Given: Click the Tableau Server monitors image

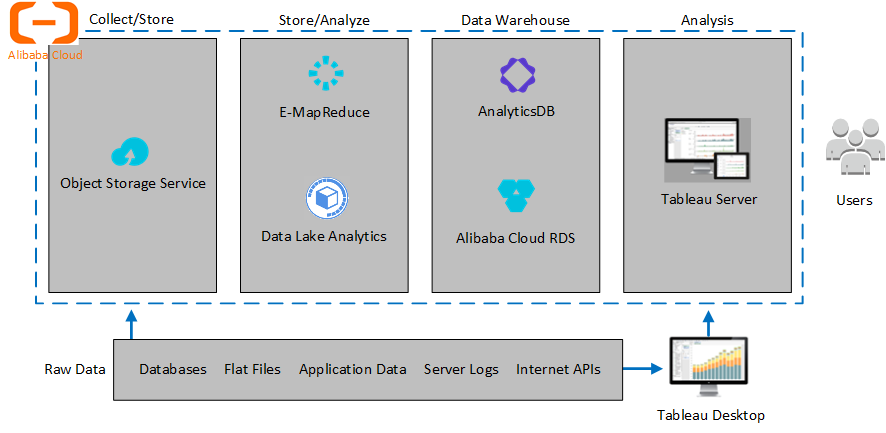Looking at the screenshot, I should (708, 150).
